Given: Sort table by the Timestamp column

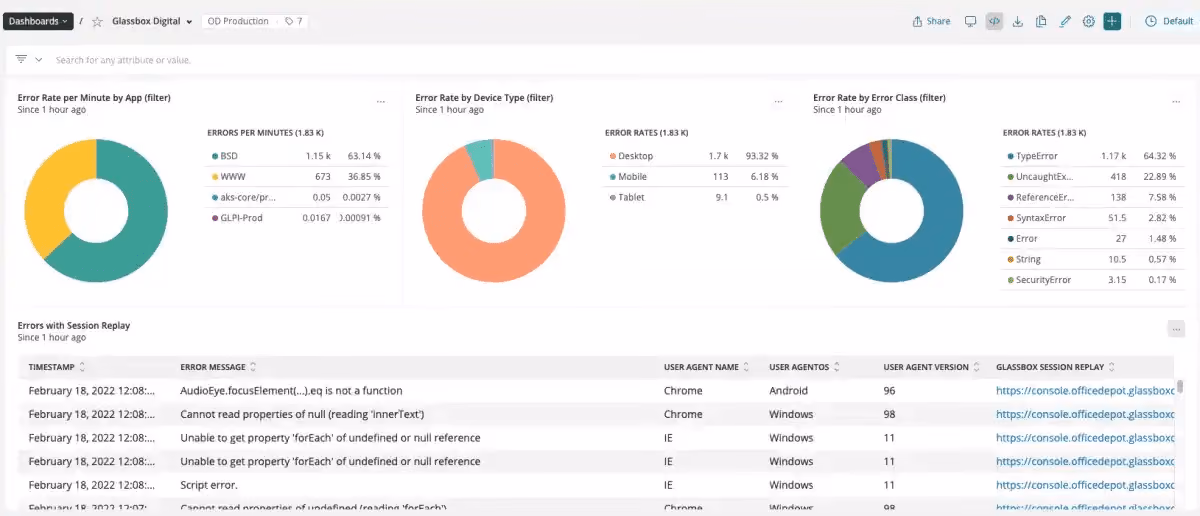Looking at the screenshot, I should [57, 367].
